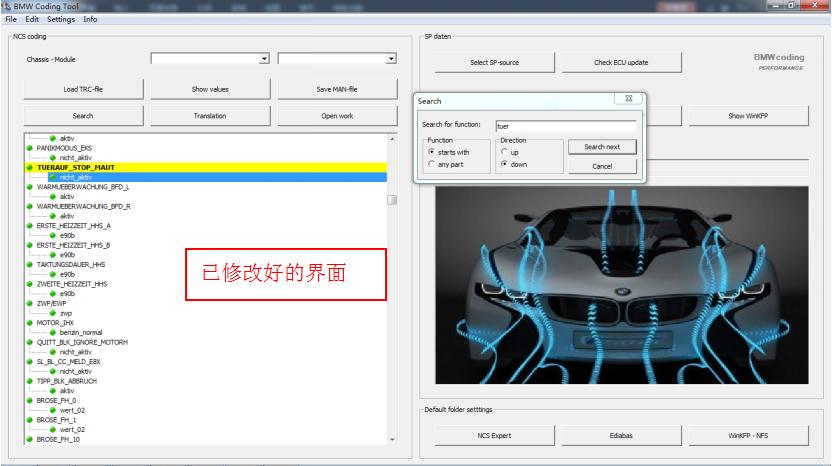832x466 pixels.
Task: Click green dot icon next to ZWP/EWP
Action: tap(30, 304)
